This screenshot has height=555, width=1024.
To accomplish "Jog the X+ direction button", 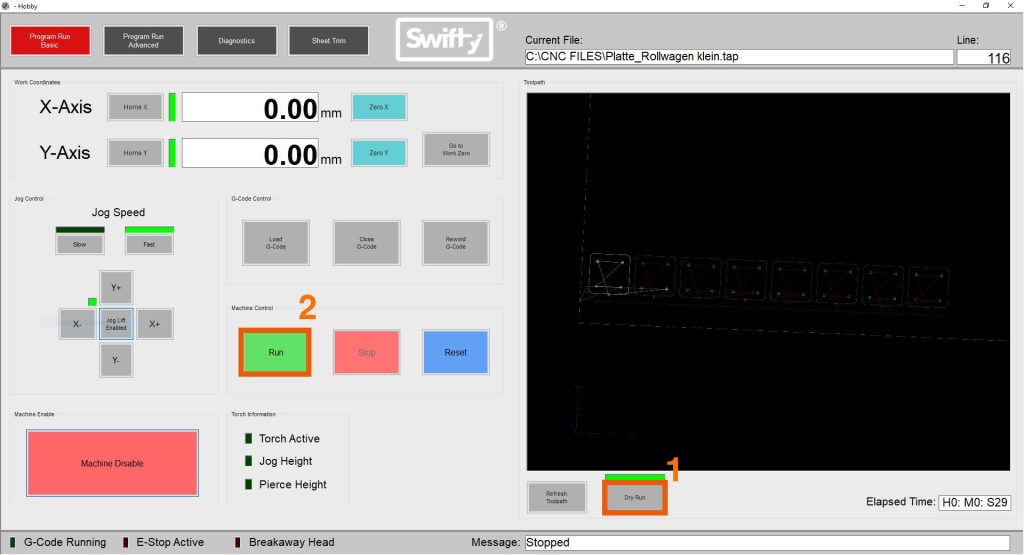I will point(155,324).
